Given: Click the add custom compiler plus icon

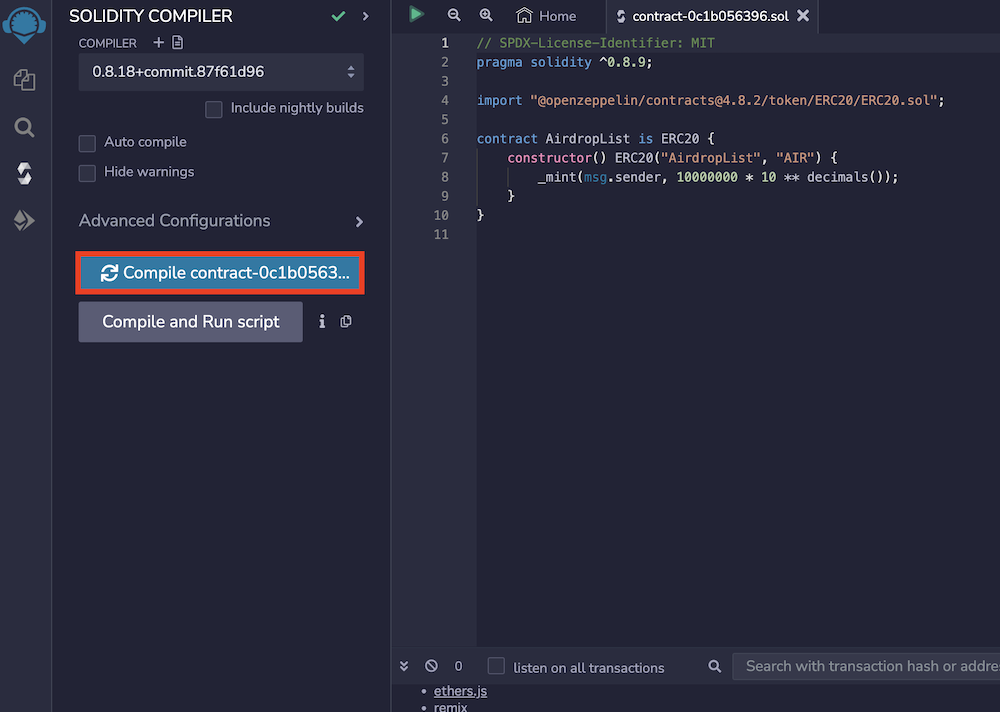Looking at the screenshot, I should [x=158, y=43].
